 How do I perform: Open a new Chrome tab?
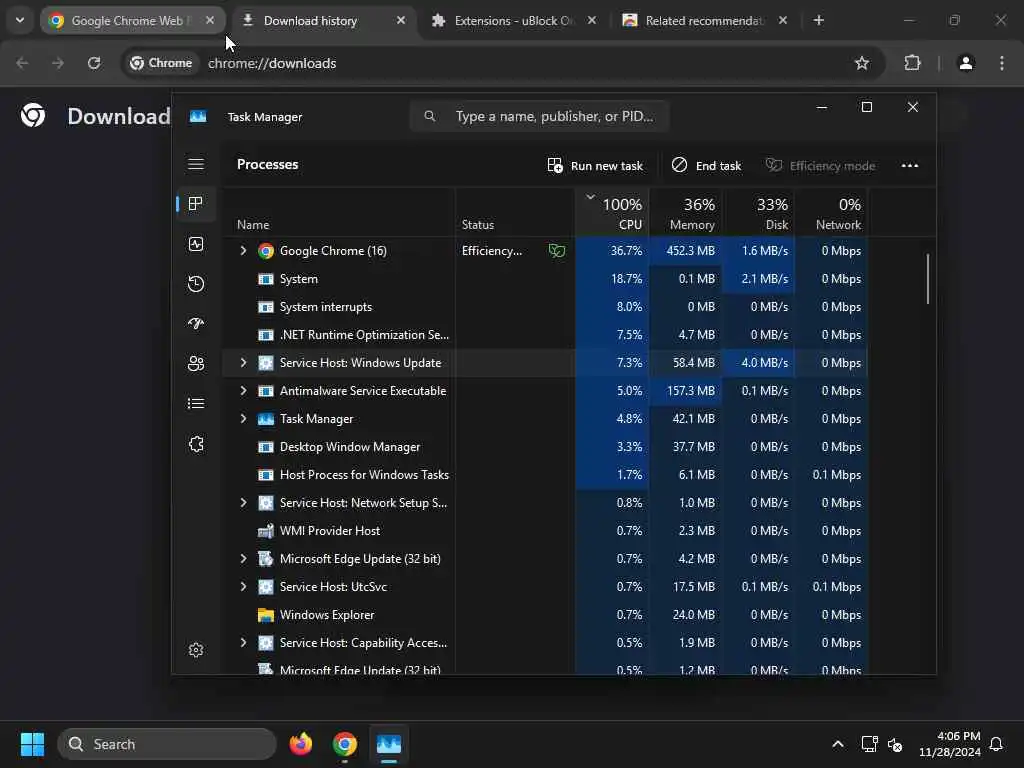pyautogui.click(x=818, y=20)
